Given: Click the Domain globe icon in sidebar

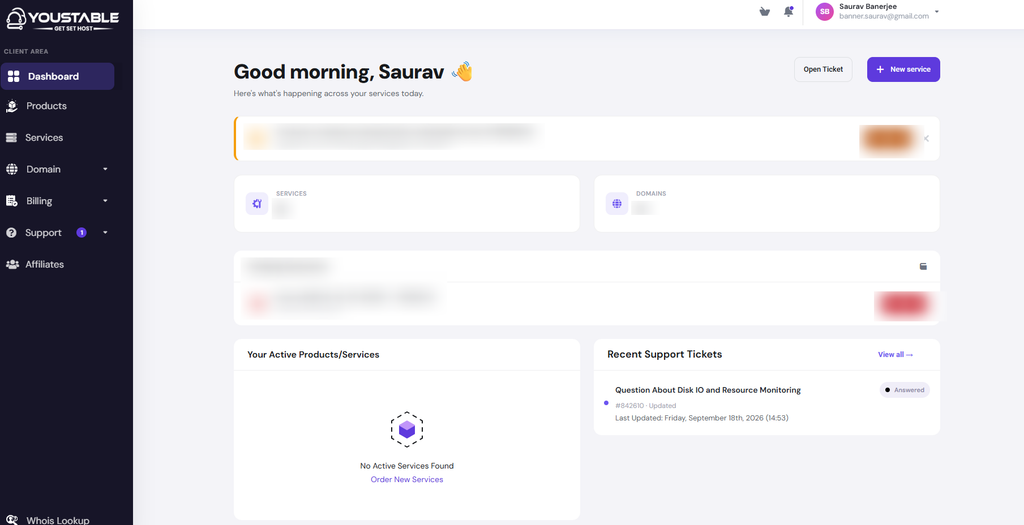Looking at the screenshot, I should click(x=12, y=169).
